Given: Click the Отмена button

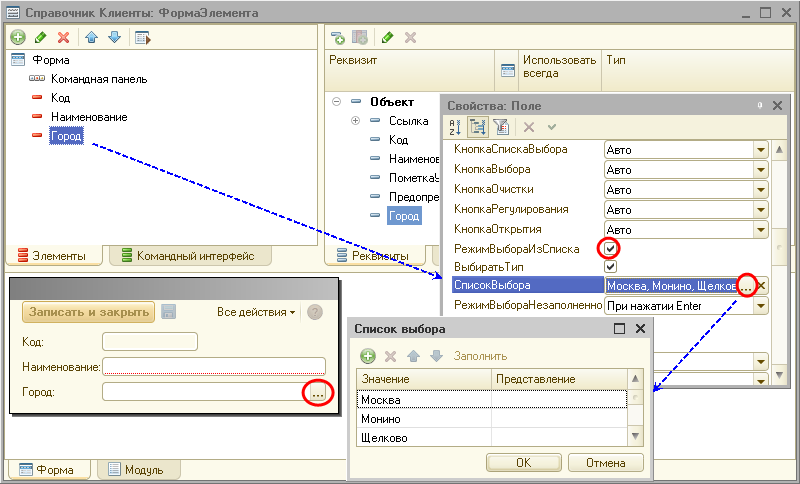Looking at the screenshot, I should point(605,462).
